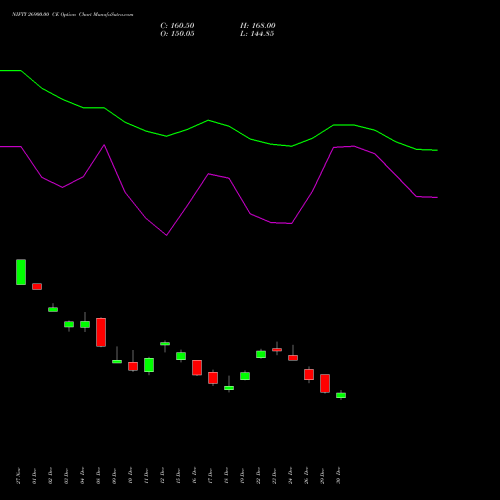This screenshot has height=500, width=500.
Task: Click the 15 Dec date label
Action: click(179, 476)
